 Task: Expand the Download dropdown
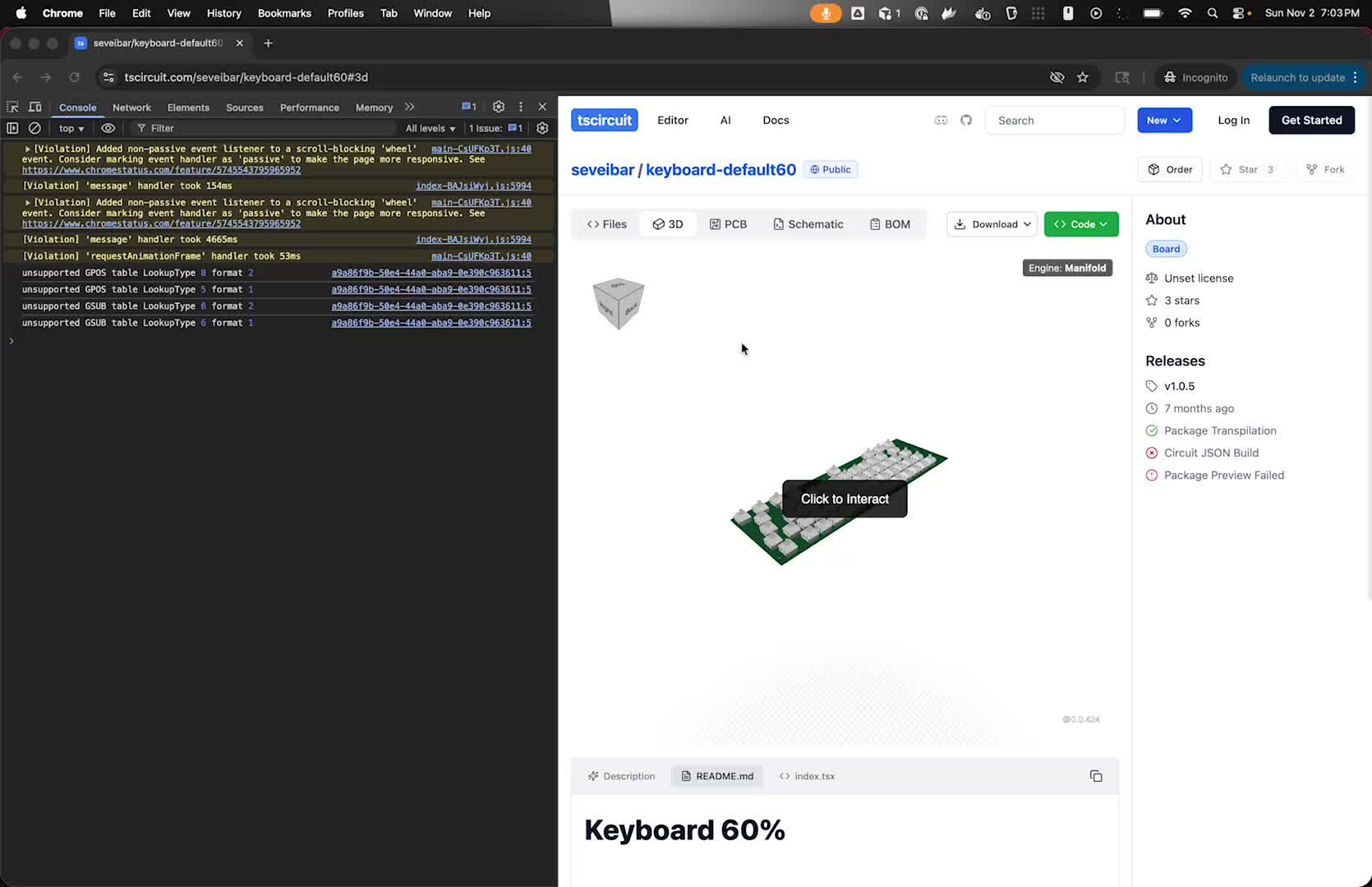pyautogui.click(x=992, y=224)
